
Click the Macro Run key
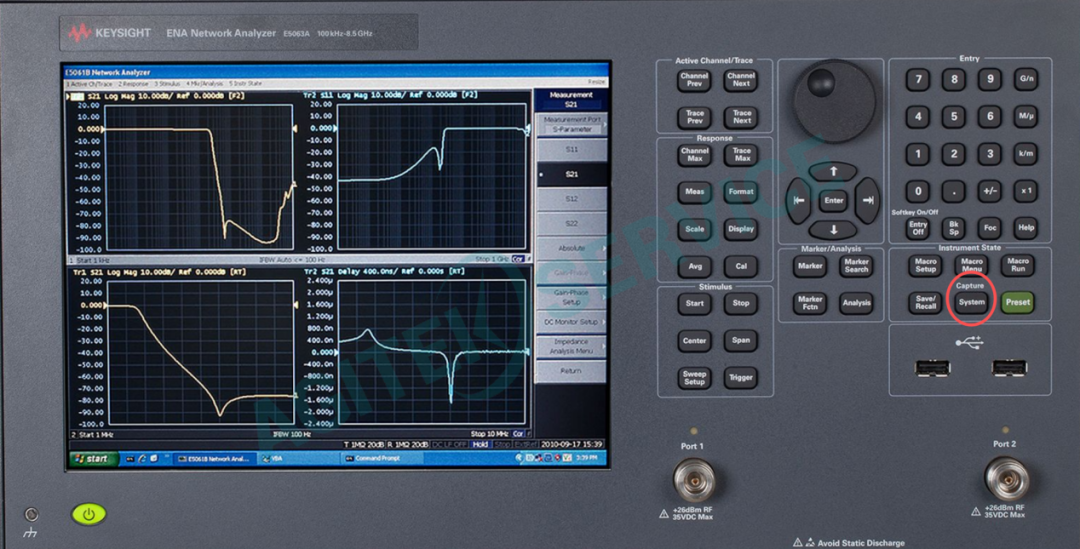[1018, 265]
